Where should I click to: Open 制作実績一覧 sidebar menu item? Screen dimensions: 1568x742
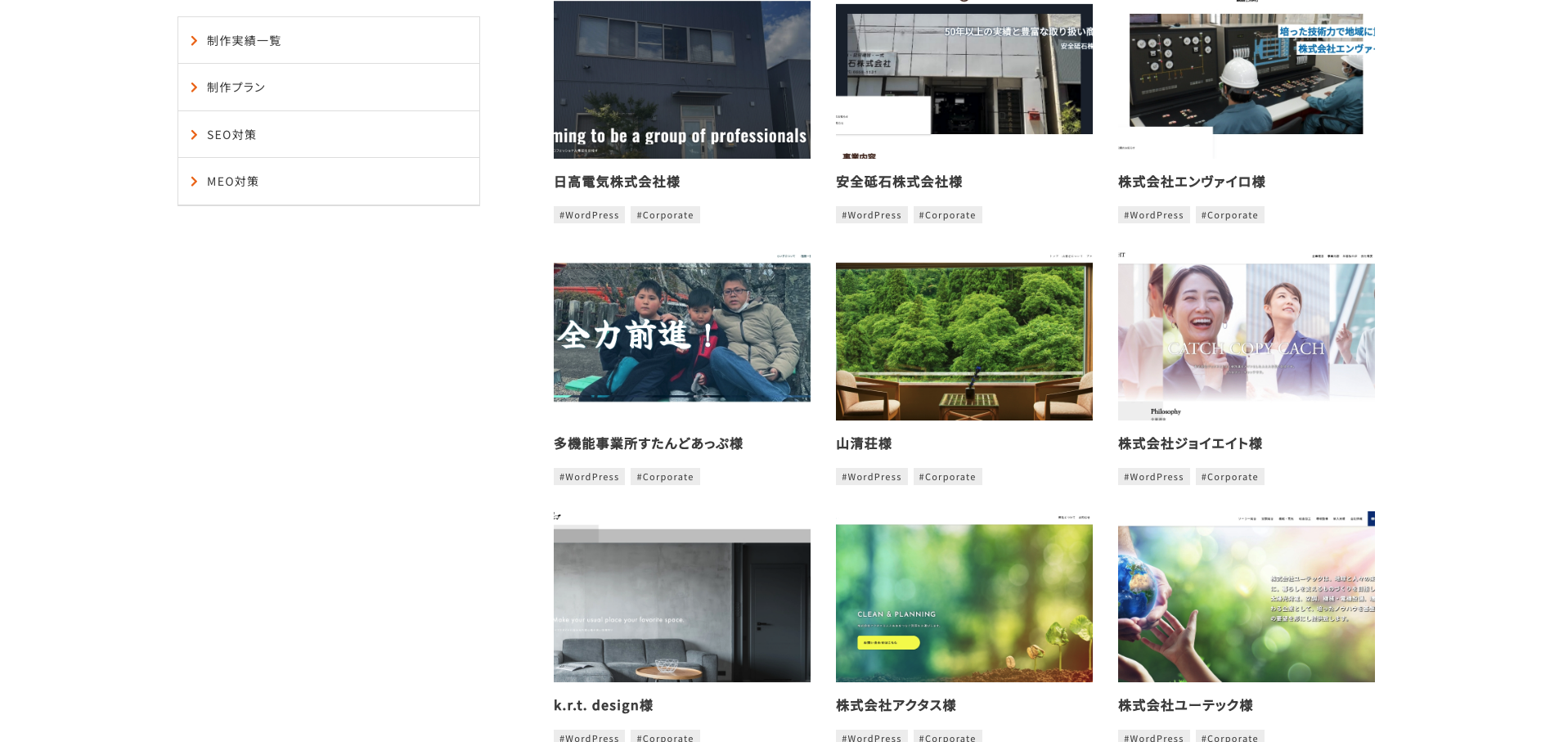click(243, 39)
